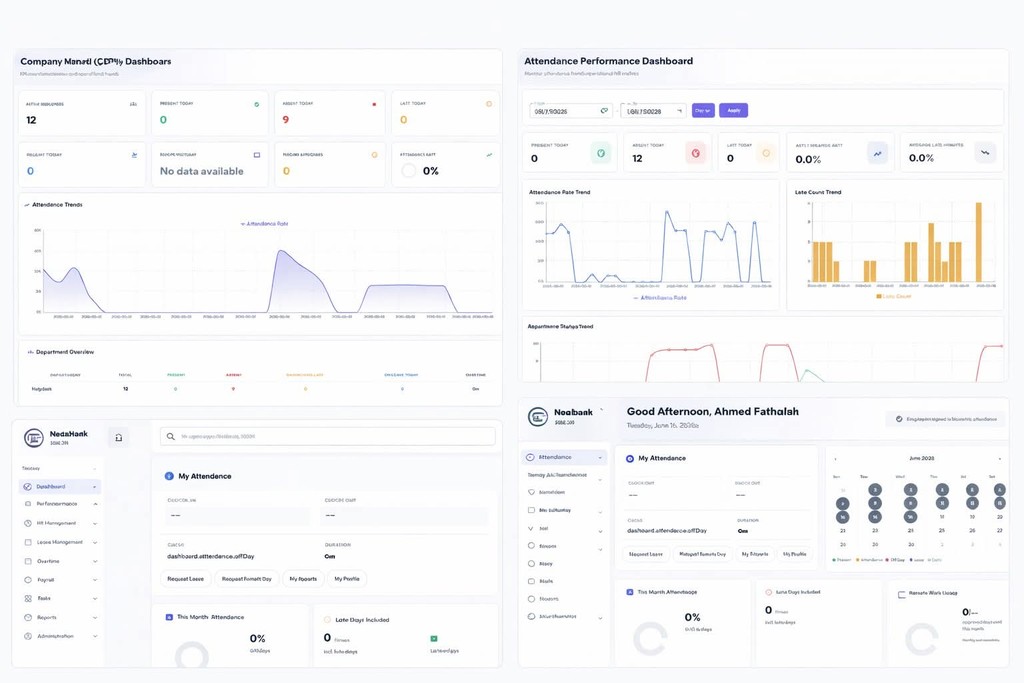Viewport: 1024px width, 683px height.
Task: Click the Request Leave button in bottom-left panel
Action: [185, 579]
